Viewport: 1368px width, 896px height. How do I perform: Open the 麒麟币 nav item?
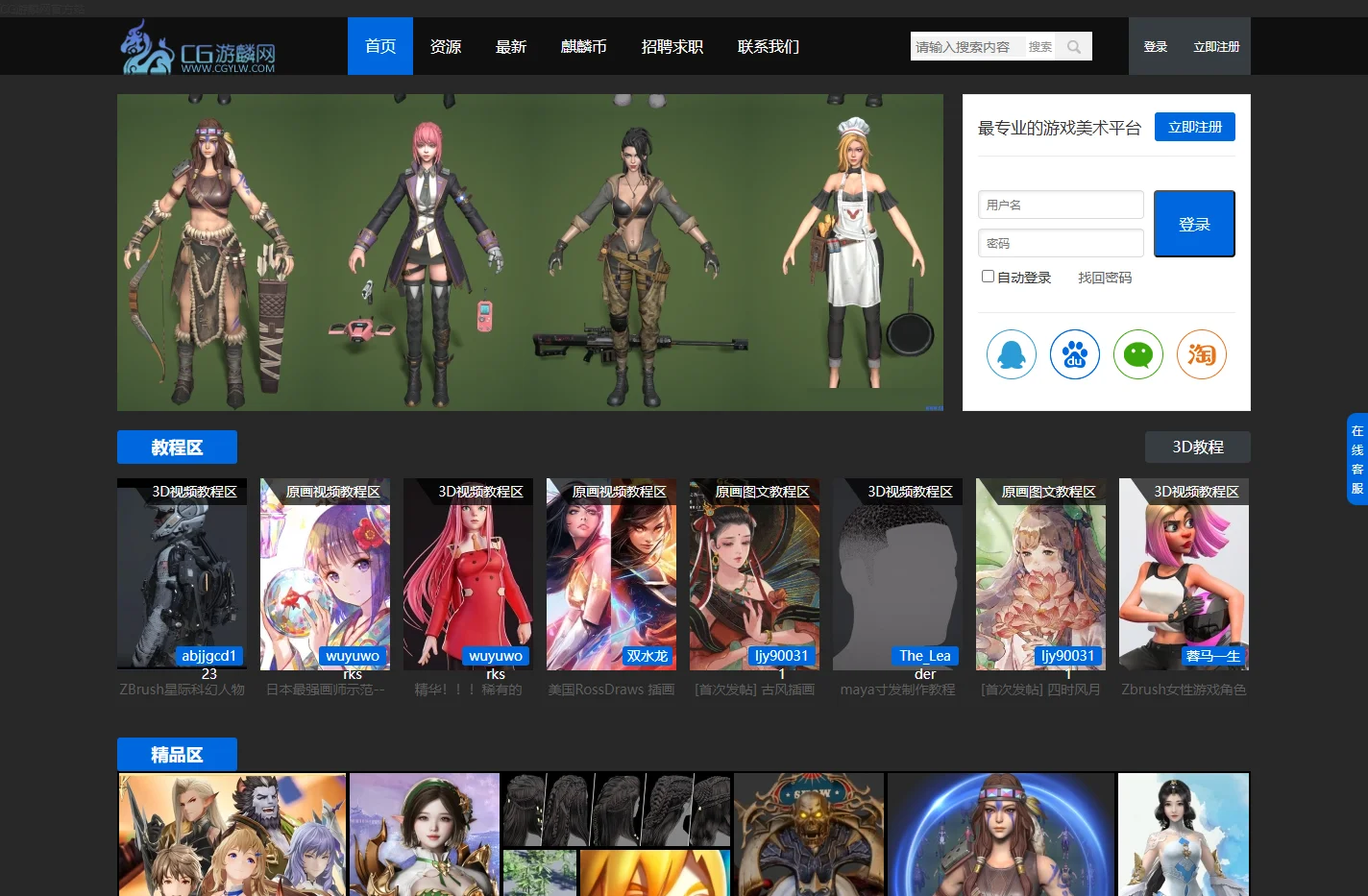point(584,46)
